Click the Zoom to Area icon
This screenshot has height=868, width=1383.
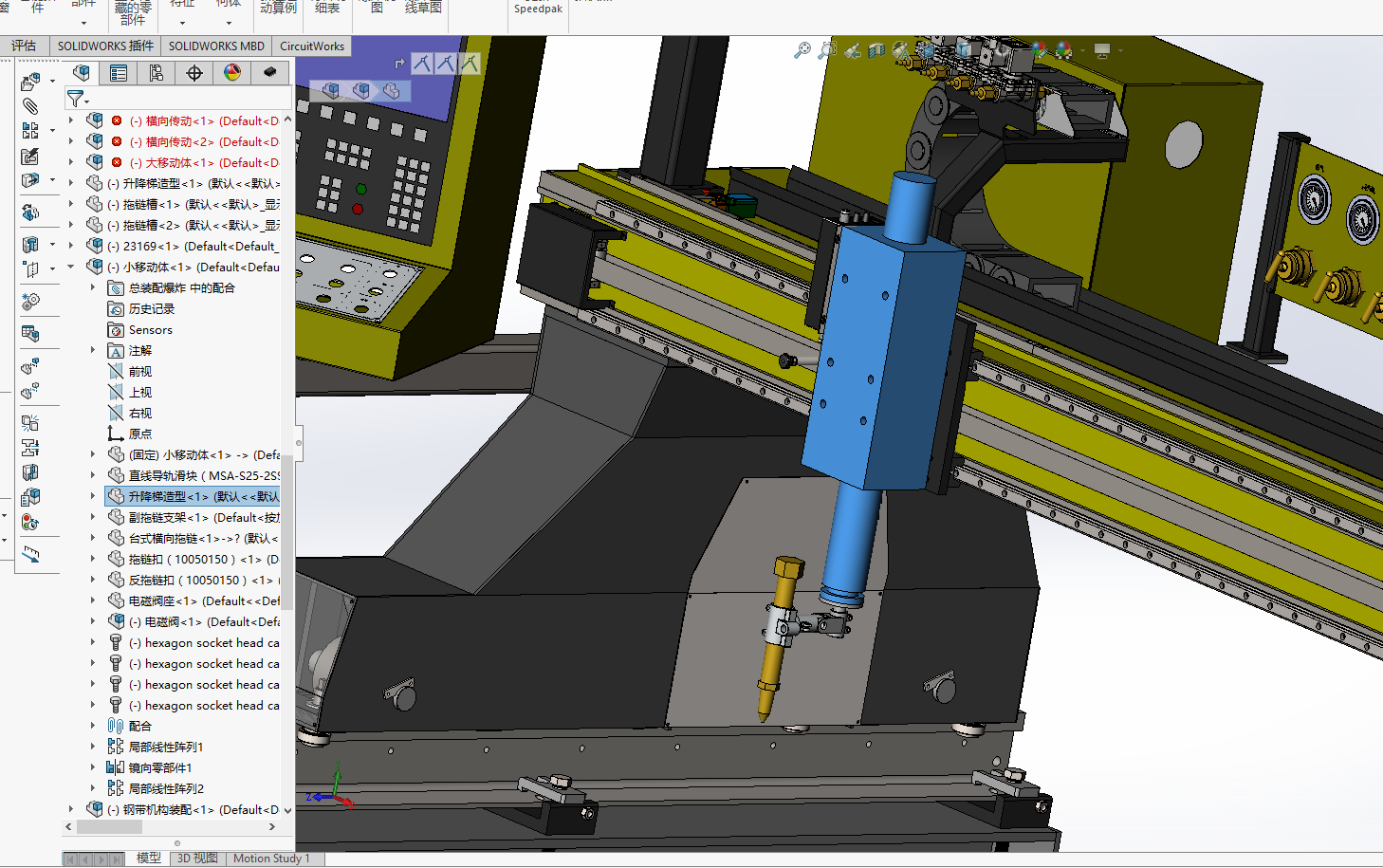coord(827,50)
